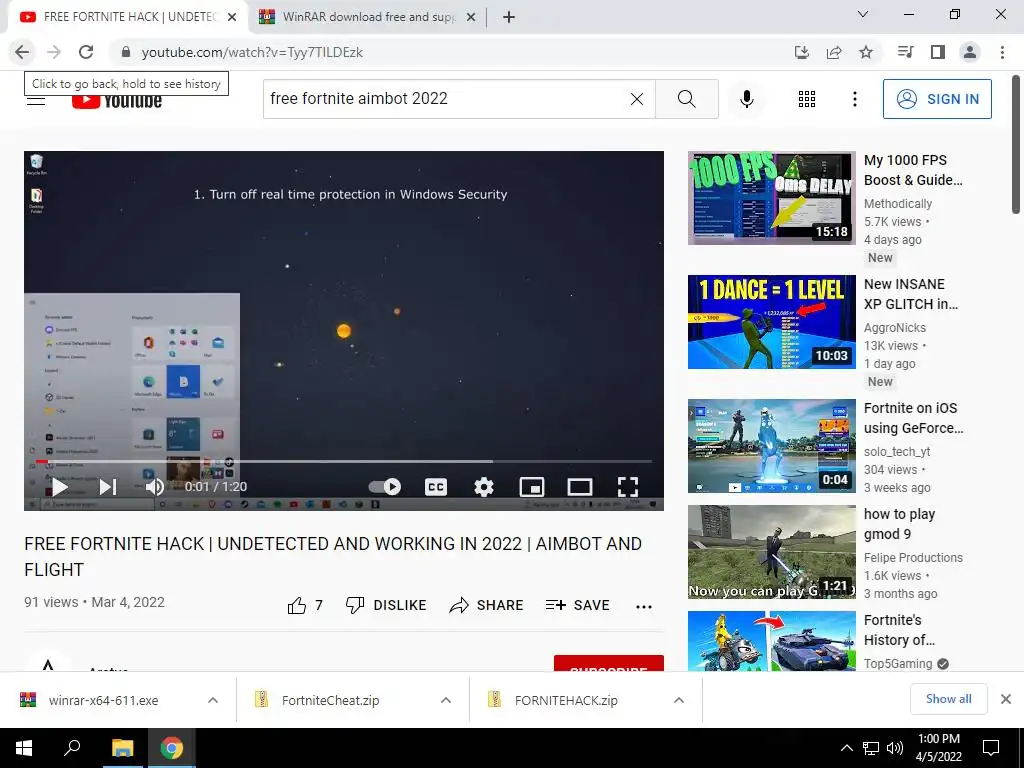The image size is (1024, 768).
Task: Click Show all downloads
Action: (x=948, y=699)
